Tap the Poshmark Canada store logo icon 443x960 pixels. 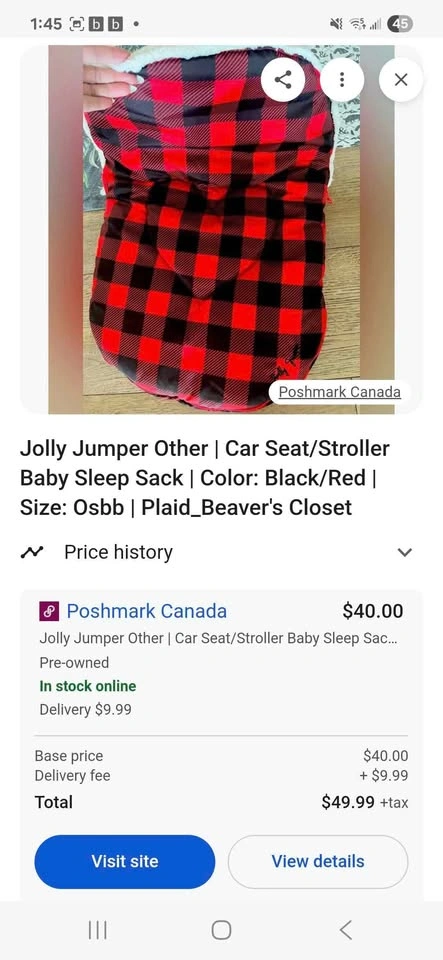[49, 611]
